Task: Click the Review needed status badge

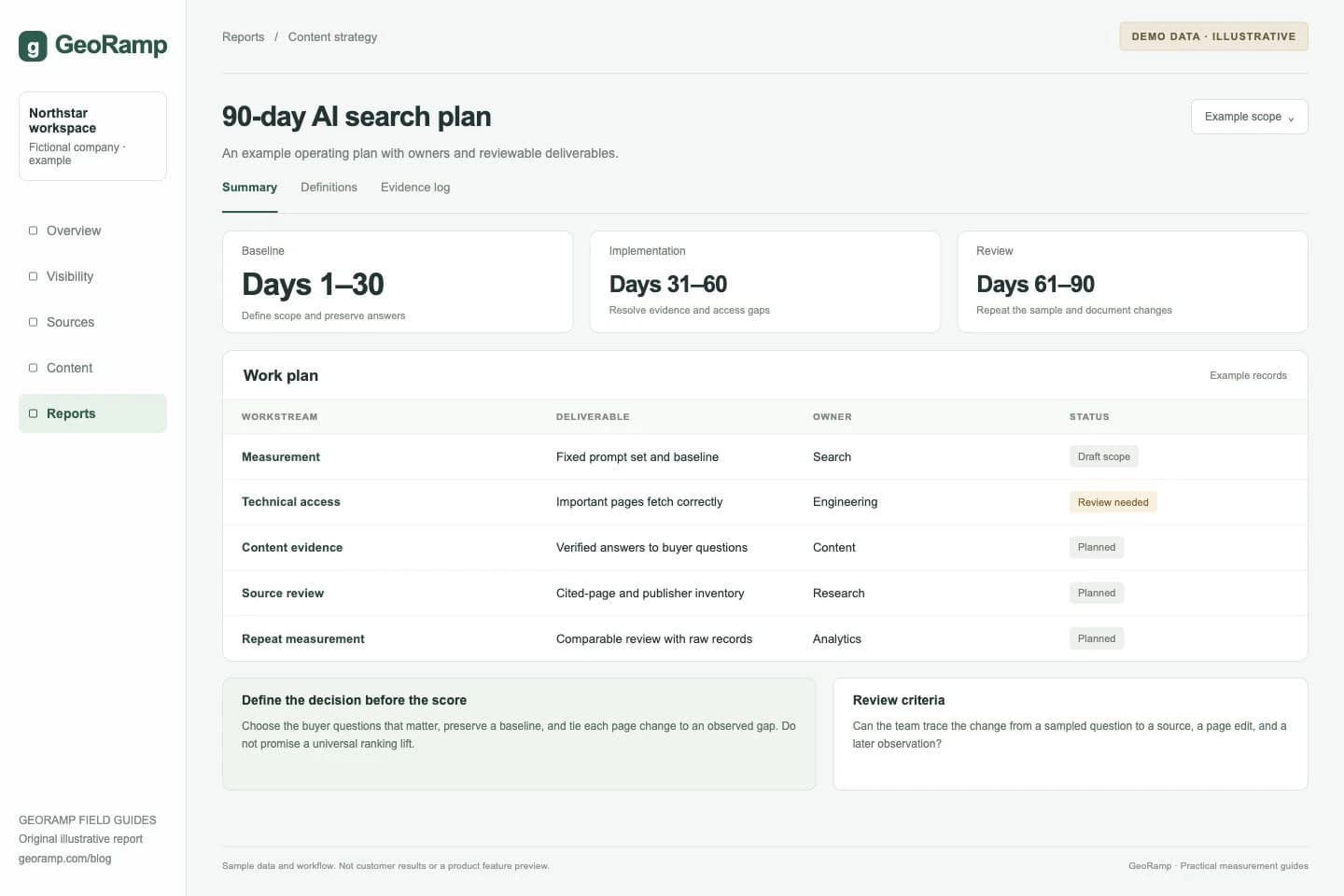Action: tap(1113, 502)
